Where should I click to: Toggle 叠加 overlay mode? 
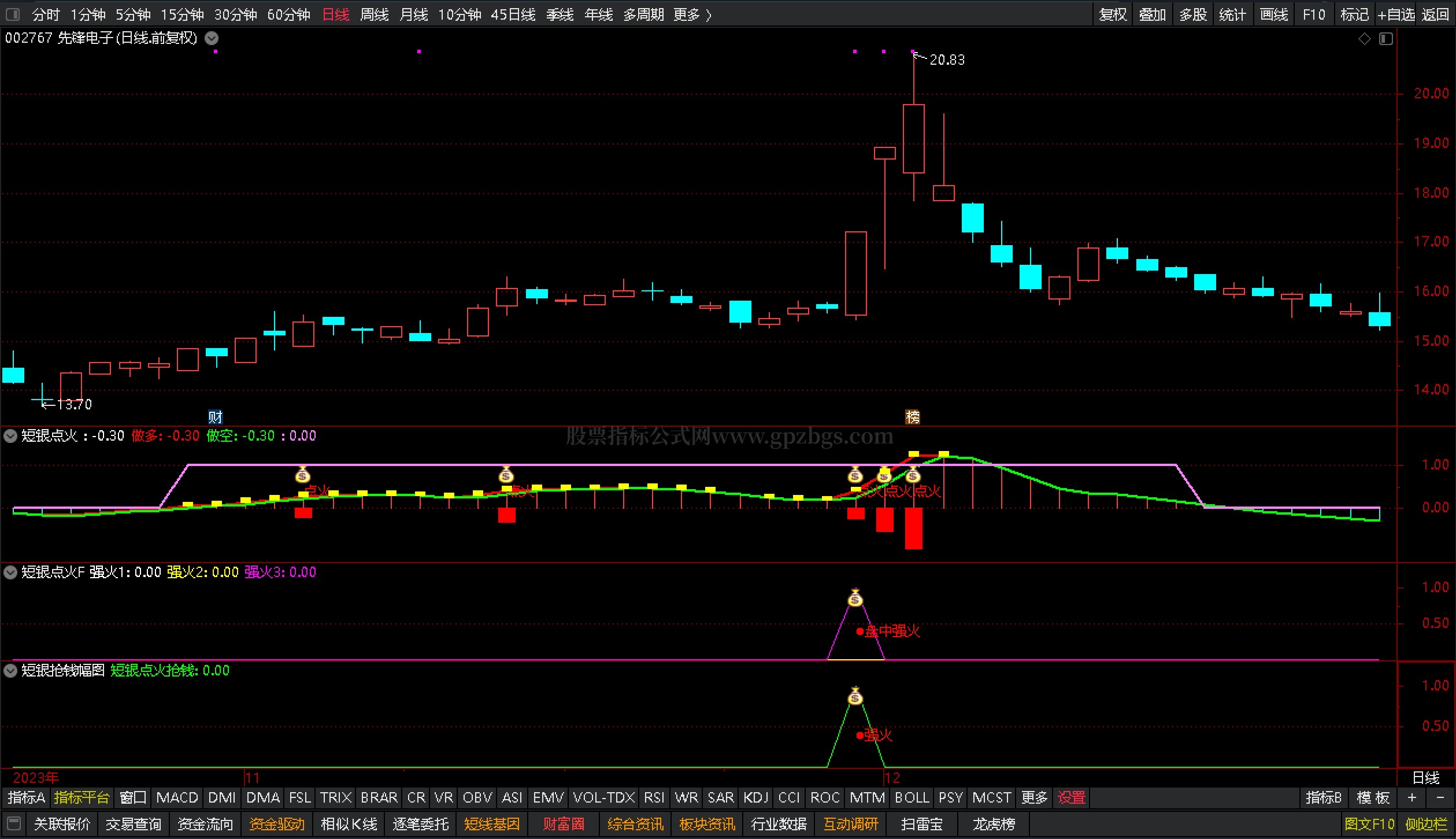click(x=1152, y=14)
